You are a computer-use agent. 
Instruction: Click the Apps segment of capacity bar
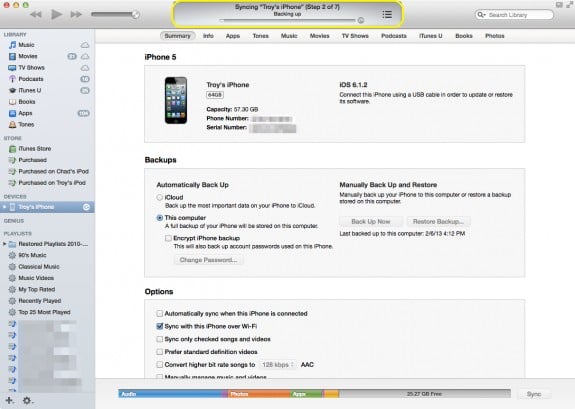coord(307,394)
